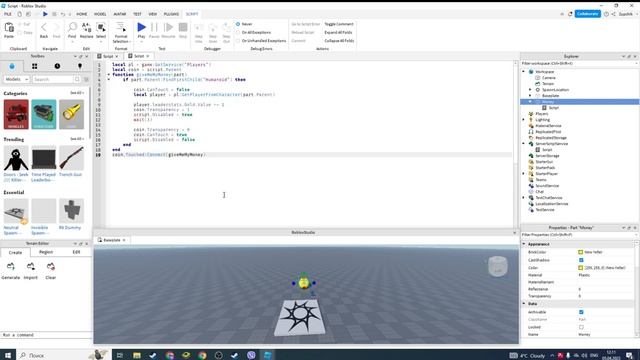
Task: Open the Marketplace tab icon in Toolbox
Action: coord(12,66)
